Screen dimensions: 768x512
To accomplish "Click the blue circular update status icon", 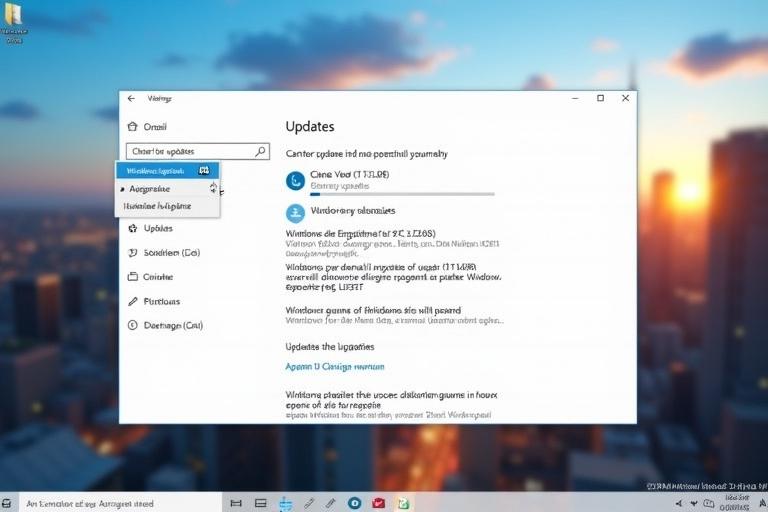I will [x=295, y=180].
